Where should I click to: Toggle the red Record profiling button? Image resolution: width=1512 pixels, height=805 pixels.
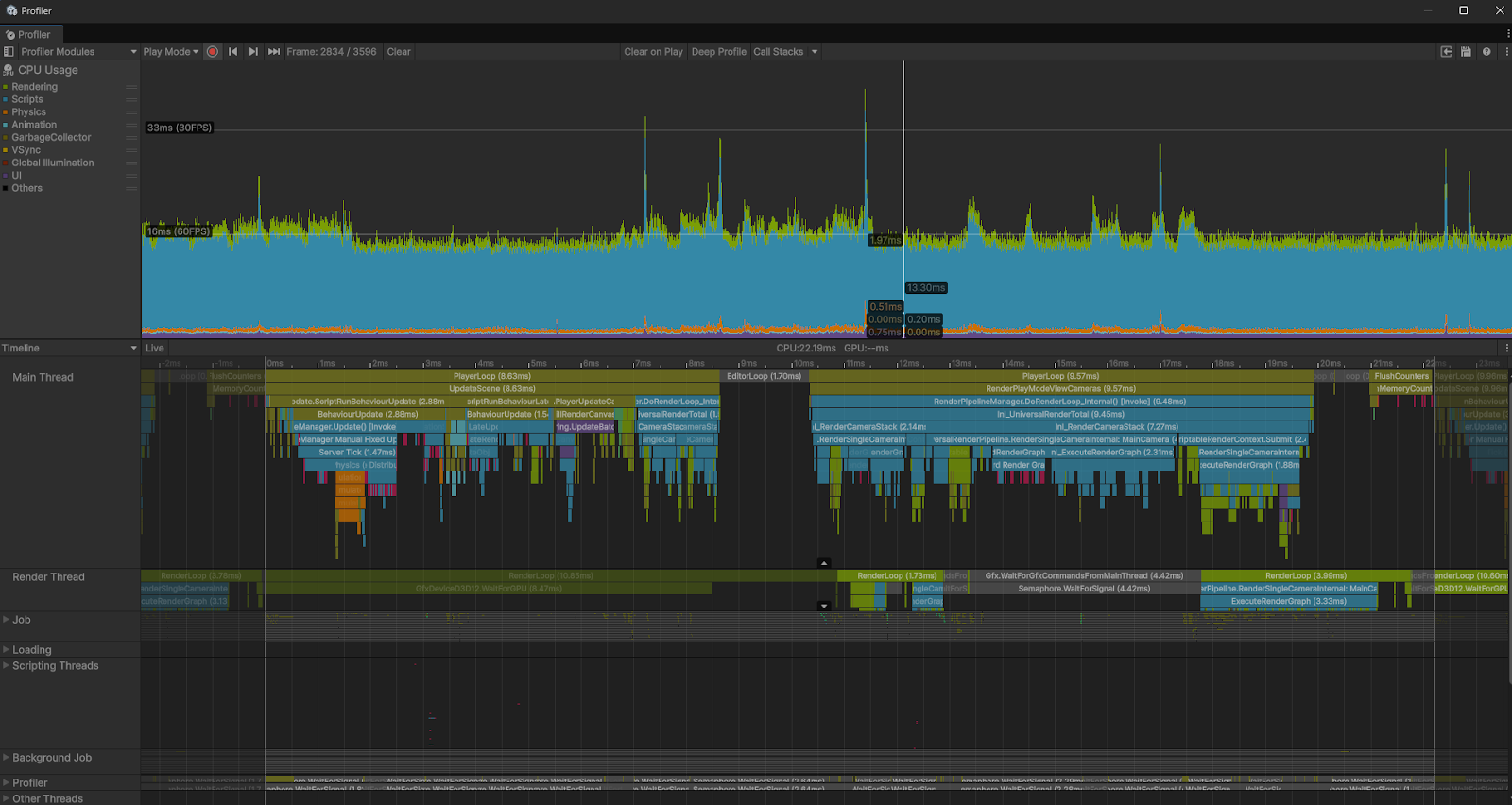[213, 52]
